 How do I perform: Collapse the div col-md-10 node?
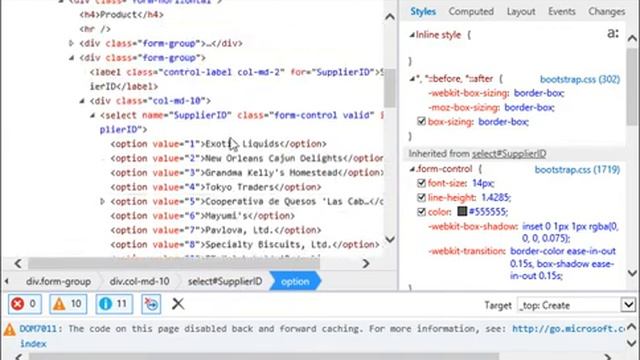[82, 100]
